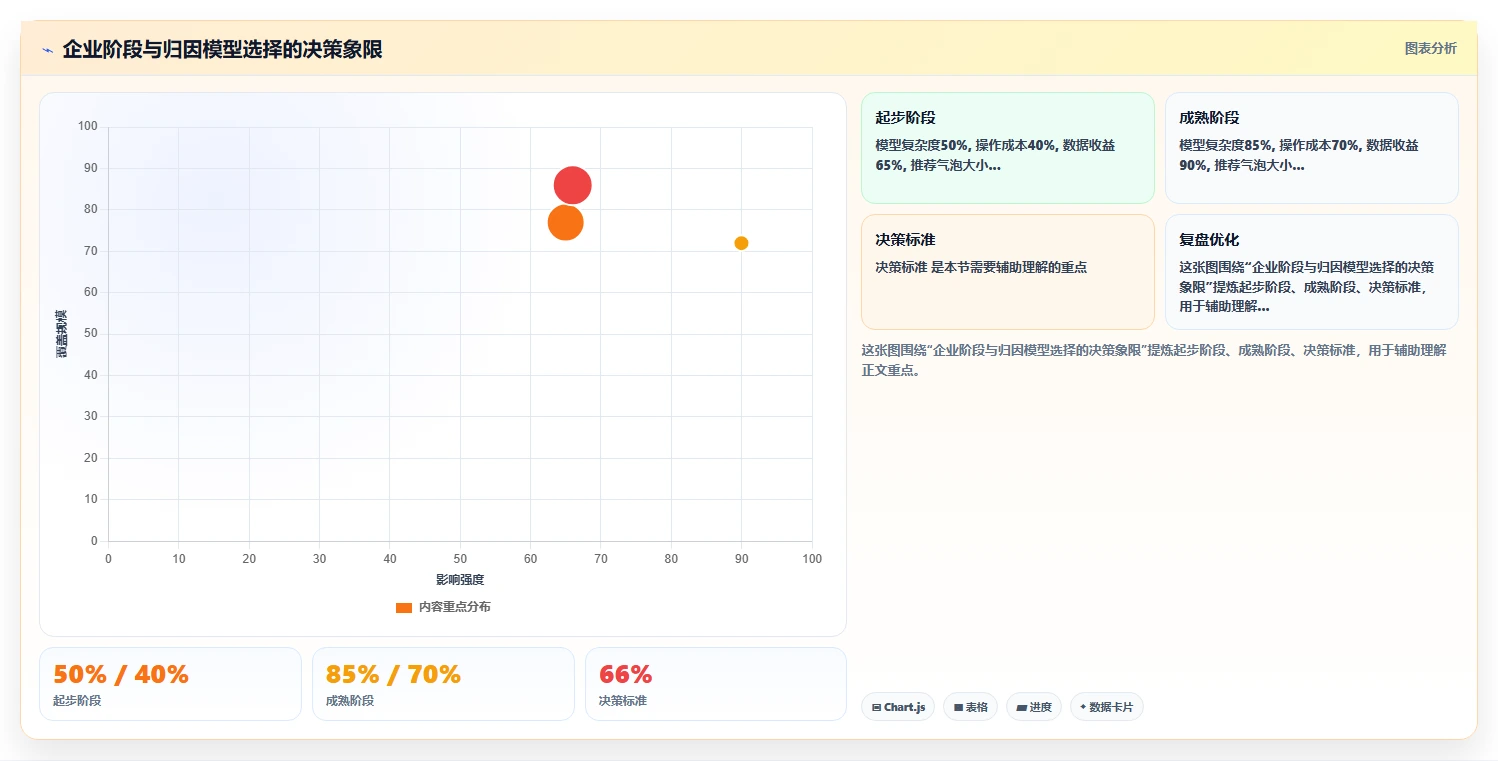1498x761 pixels.
Task: Open the 决策标准 info card
Action: [x=1008, y=272]
